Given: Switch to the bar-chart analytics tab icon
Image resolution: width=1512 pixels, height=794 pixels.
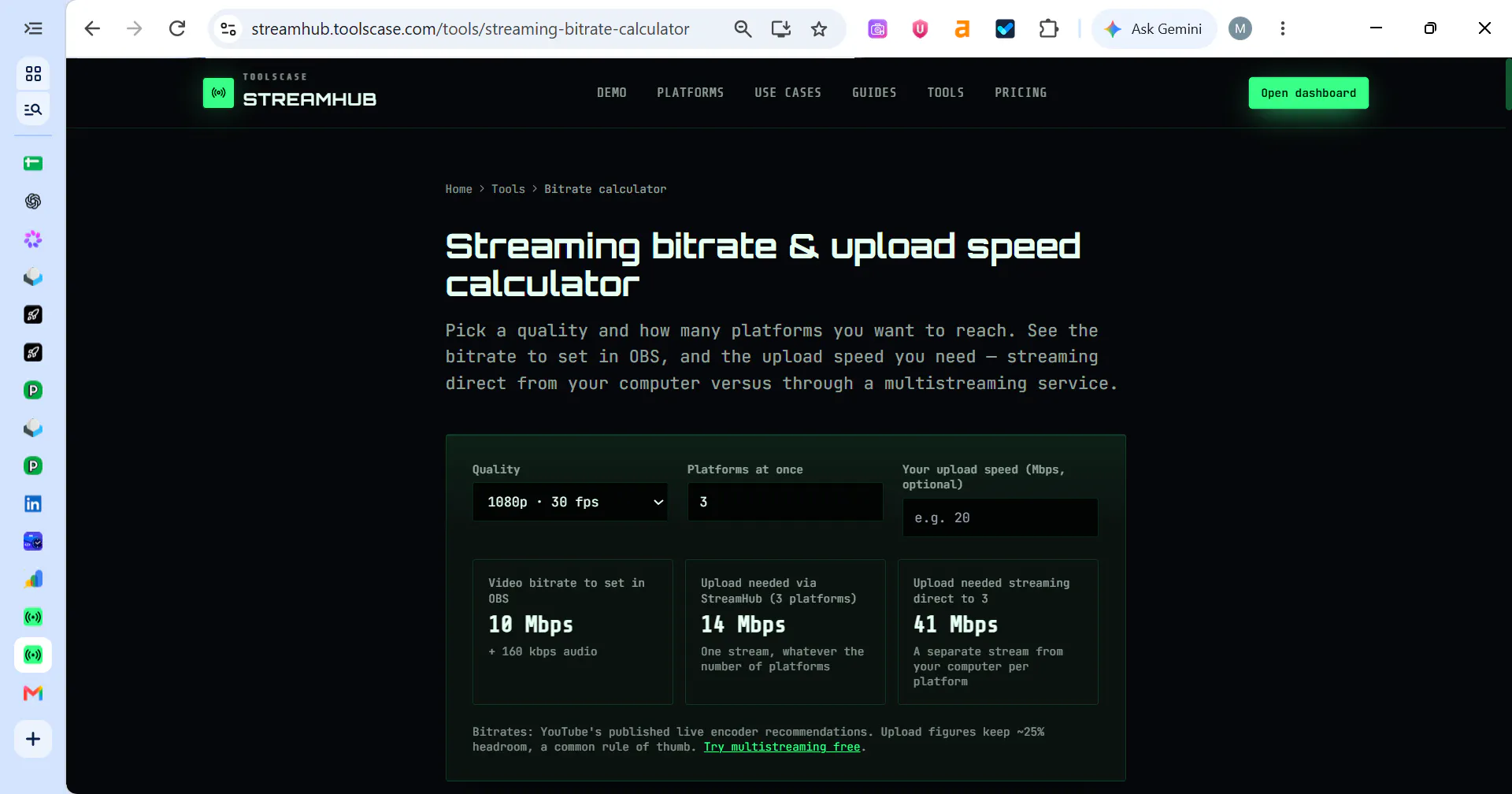Looking at the screenshot, I should (x=33, y=580).
